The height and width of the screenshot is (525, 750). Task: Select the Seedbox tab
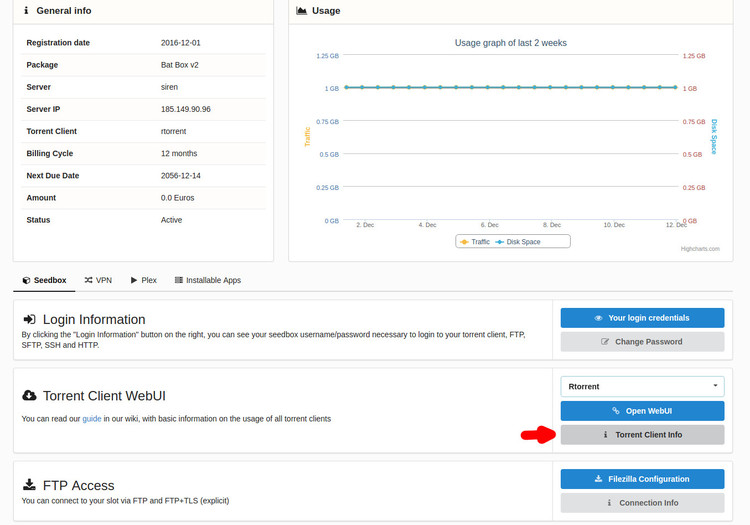(44, 280)
